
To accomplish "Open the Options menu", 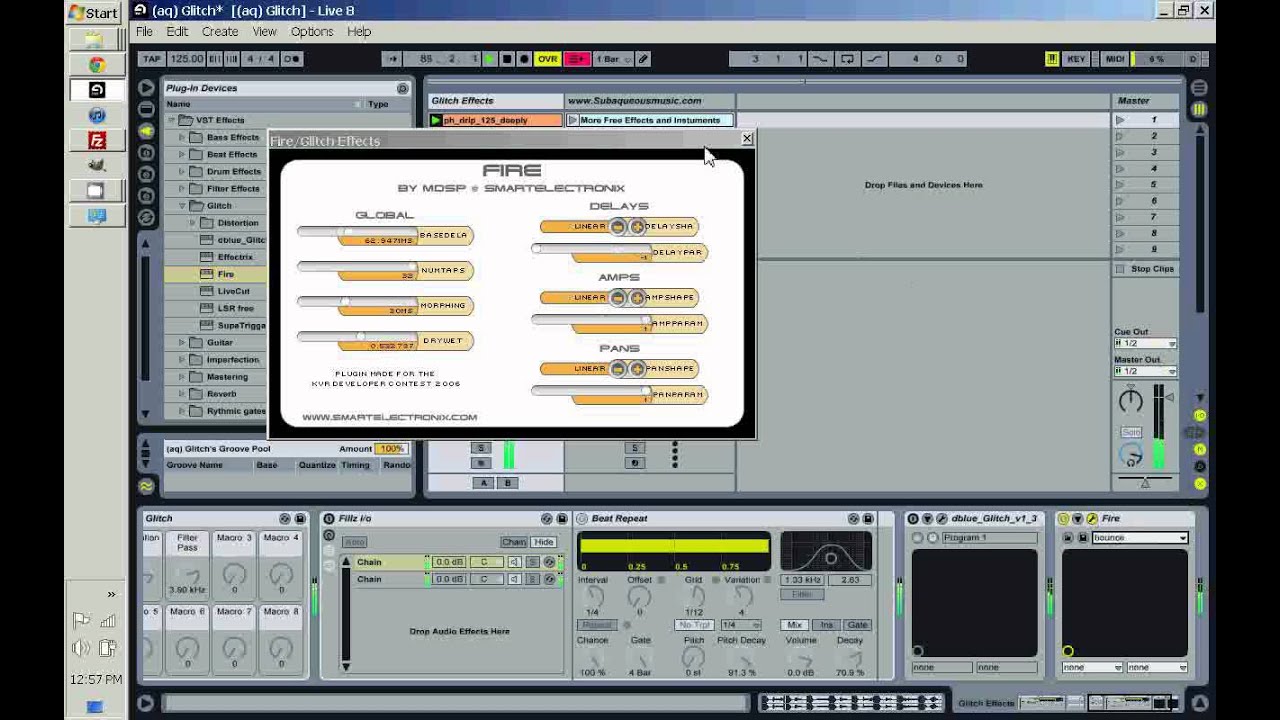I will point(312,32).
